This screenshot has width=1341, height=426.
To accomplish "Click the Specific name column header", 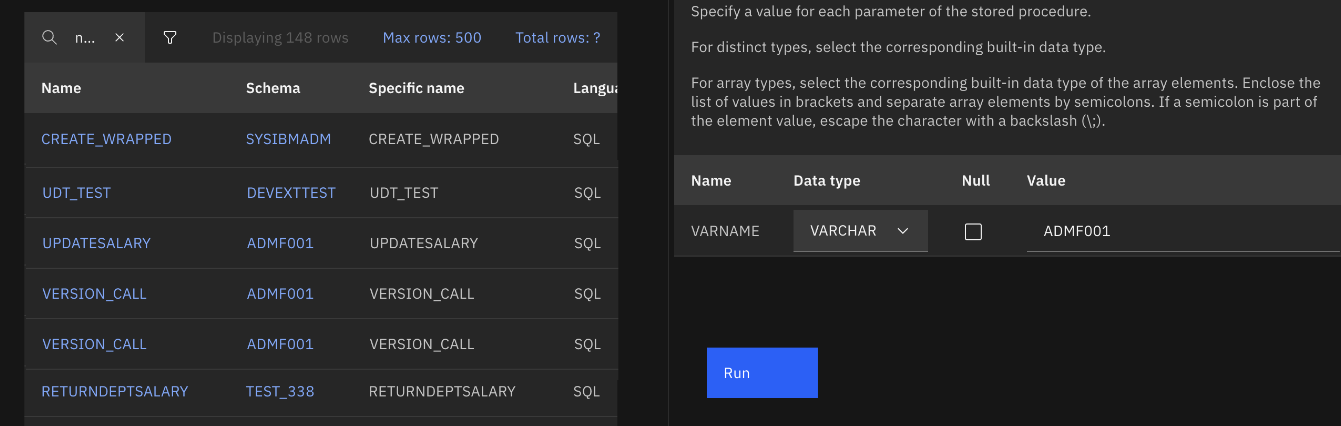I will (x=416, y=88).
